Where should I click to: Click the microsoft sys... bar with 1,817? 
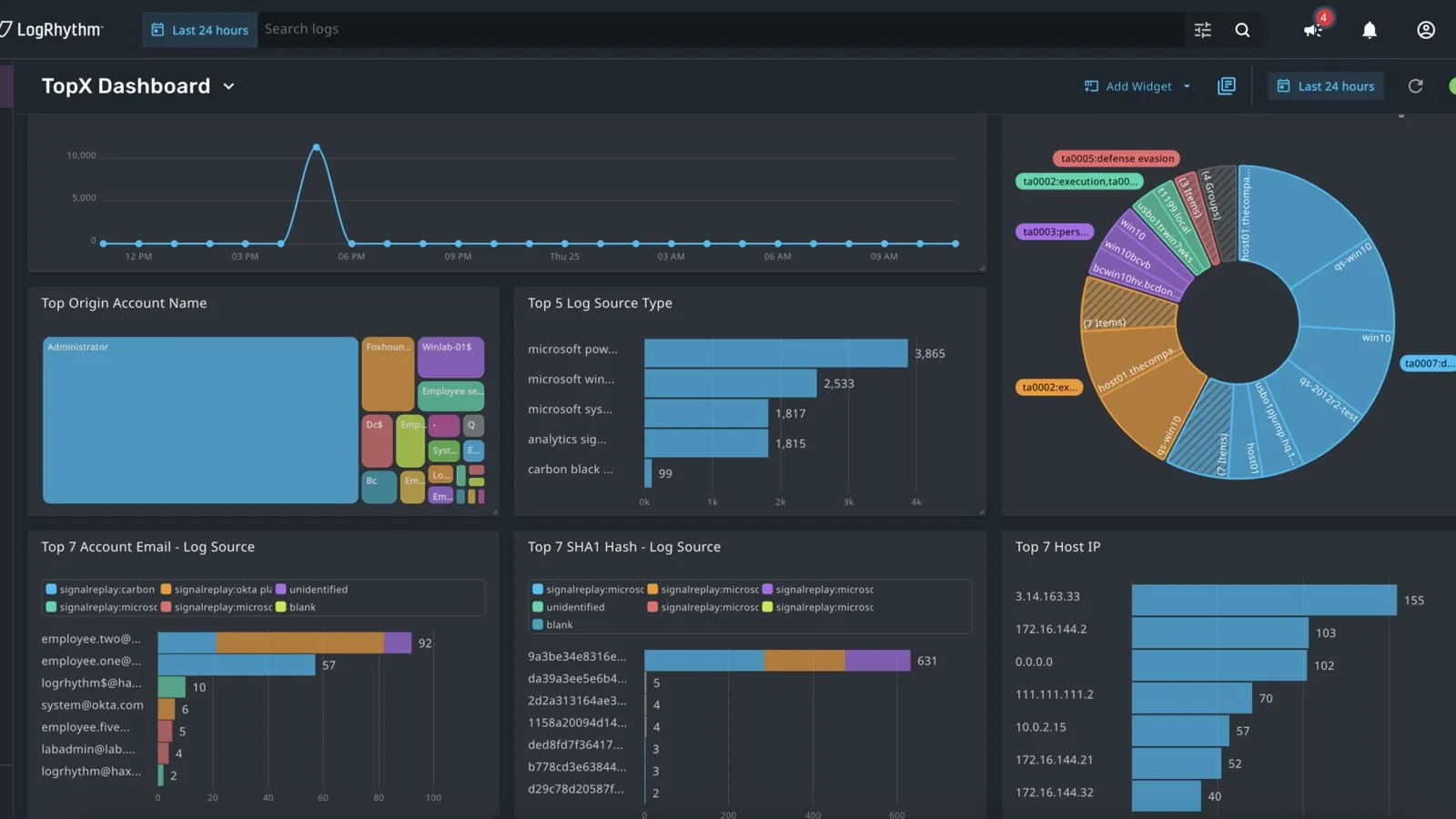pyautogui.click(x=706, y=413)
